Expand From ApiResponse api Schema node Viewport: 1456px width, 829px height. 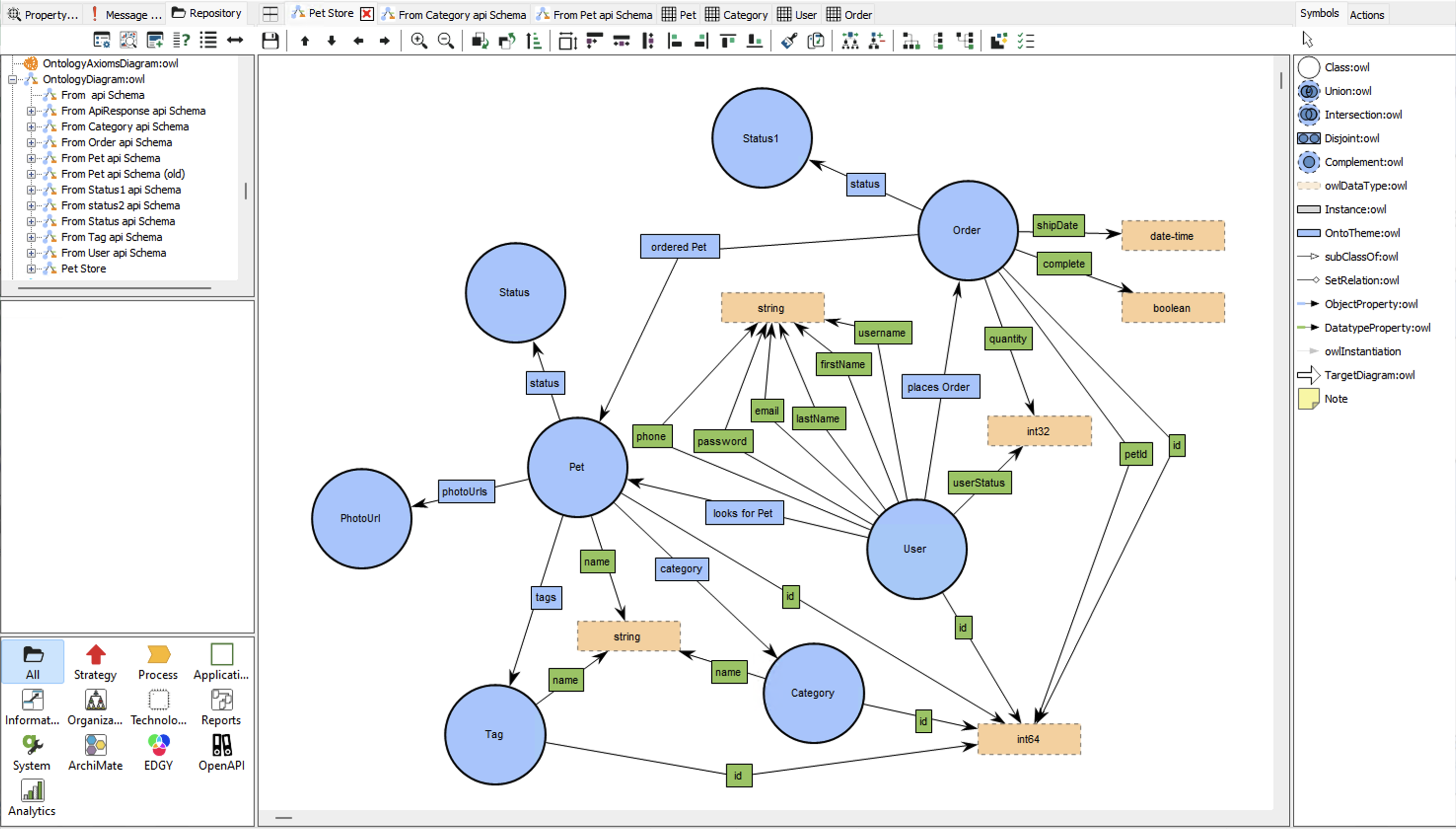(31, 111)
